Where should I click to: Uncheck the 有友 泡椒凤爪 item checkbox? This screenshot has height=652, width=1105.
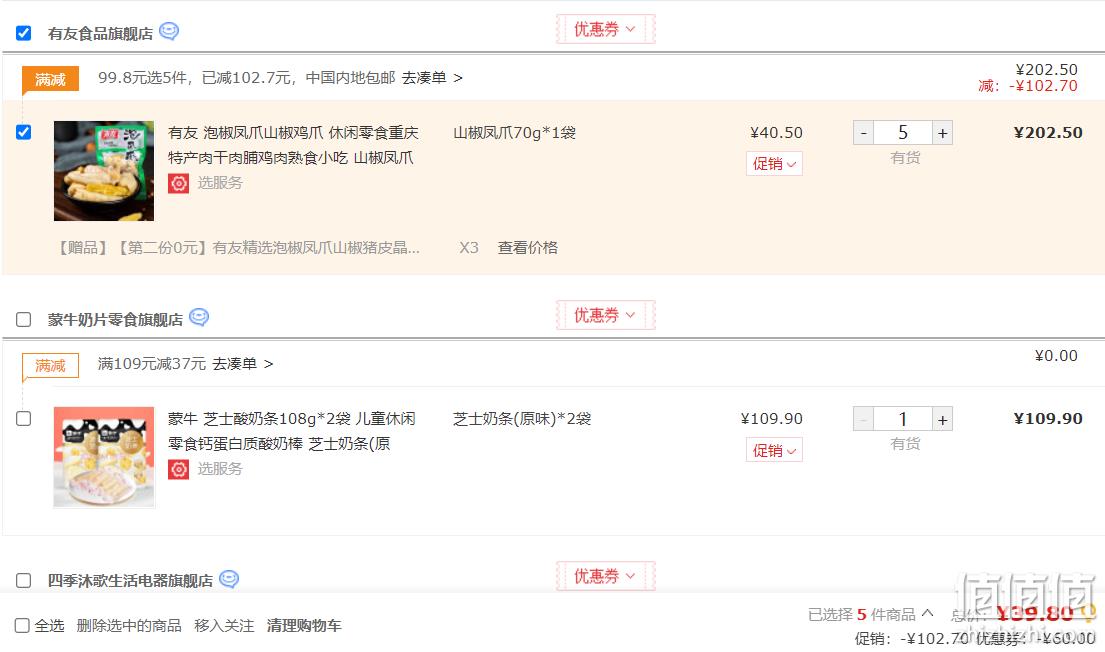pyautogui.click(x=23, y=132)
